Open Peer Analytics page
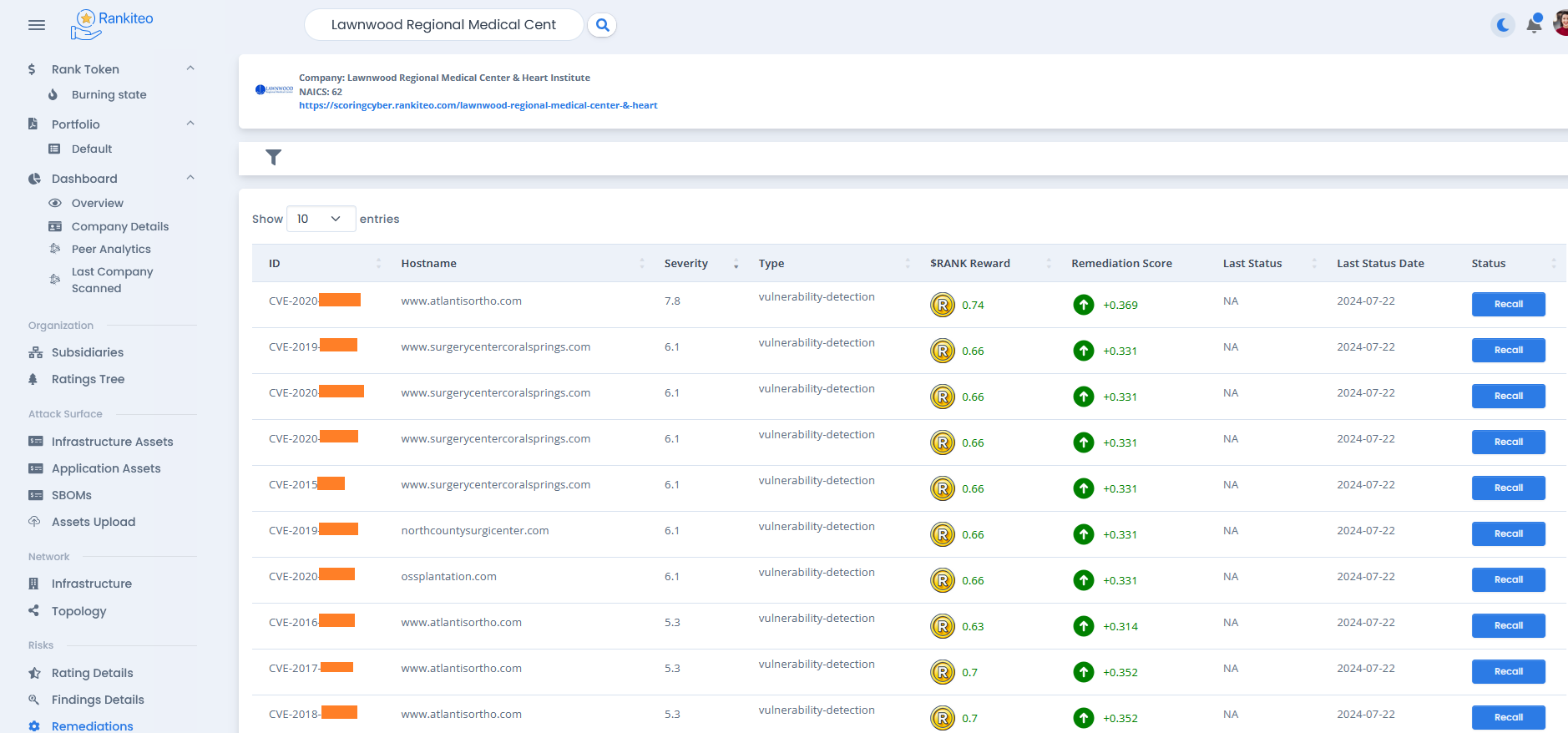The width and height of the screenshot is (1568, 733). tap(111, 249)
